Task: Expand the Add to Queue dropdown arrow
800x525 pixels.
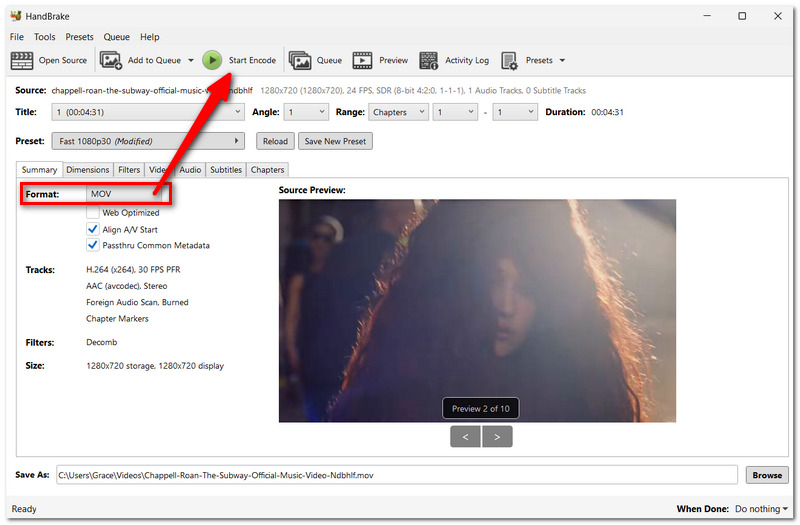Action: [x=191, y=60]
